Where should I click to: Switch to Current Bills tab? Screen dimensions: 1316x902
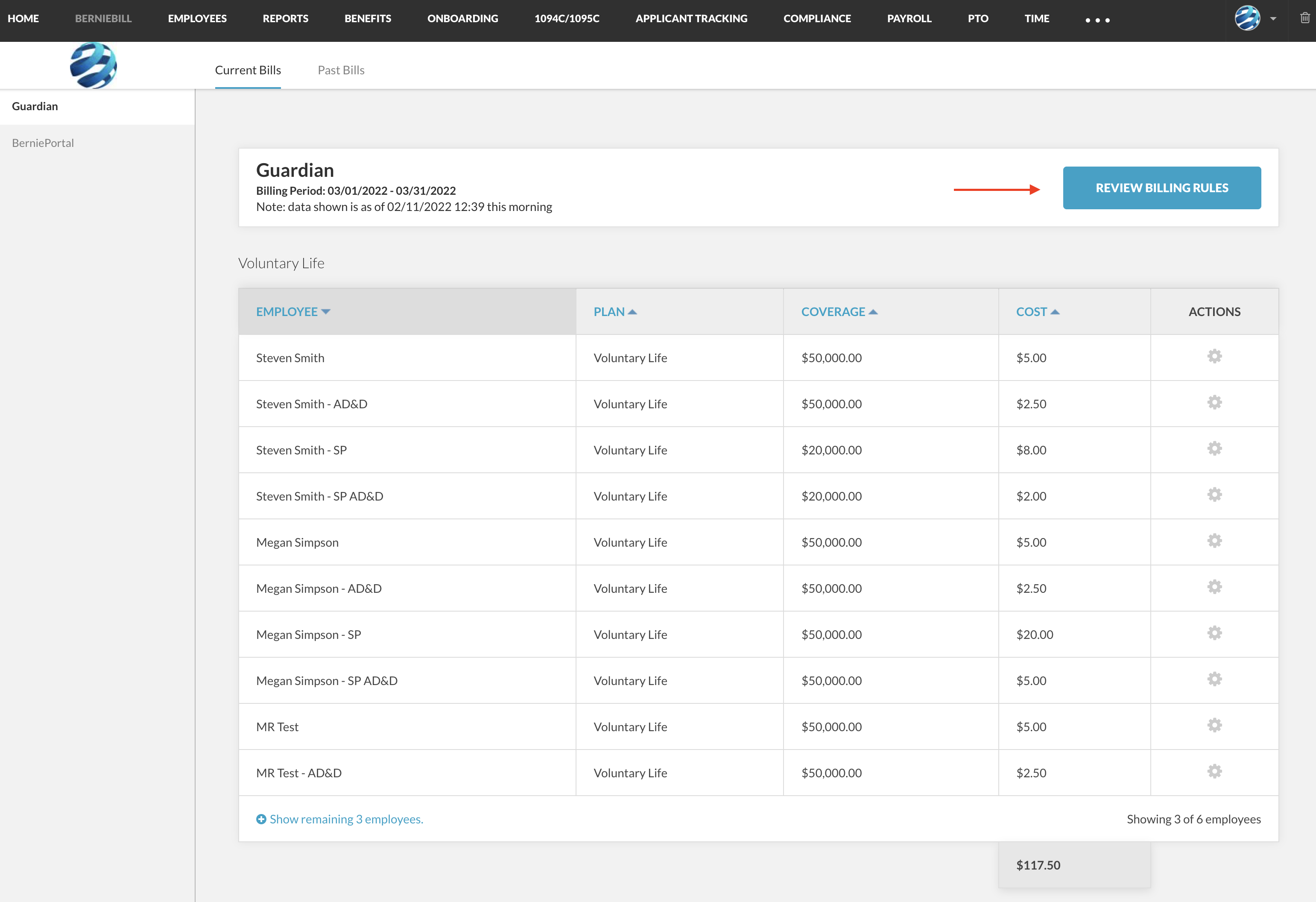pos(248,70)
